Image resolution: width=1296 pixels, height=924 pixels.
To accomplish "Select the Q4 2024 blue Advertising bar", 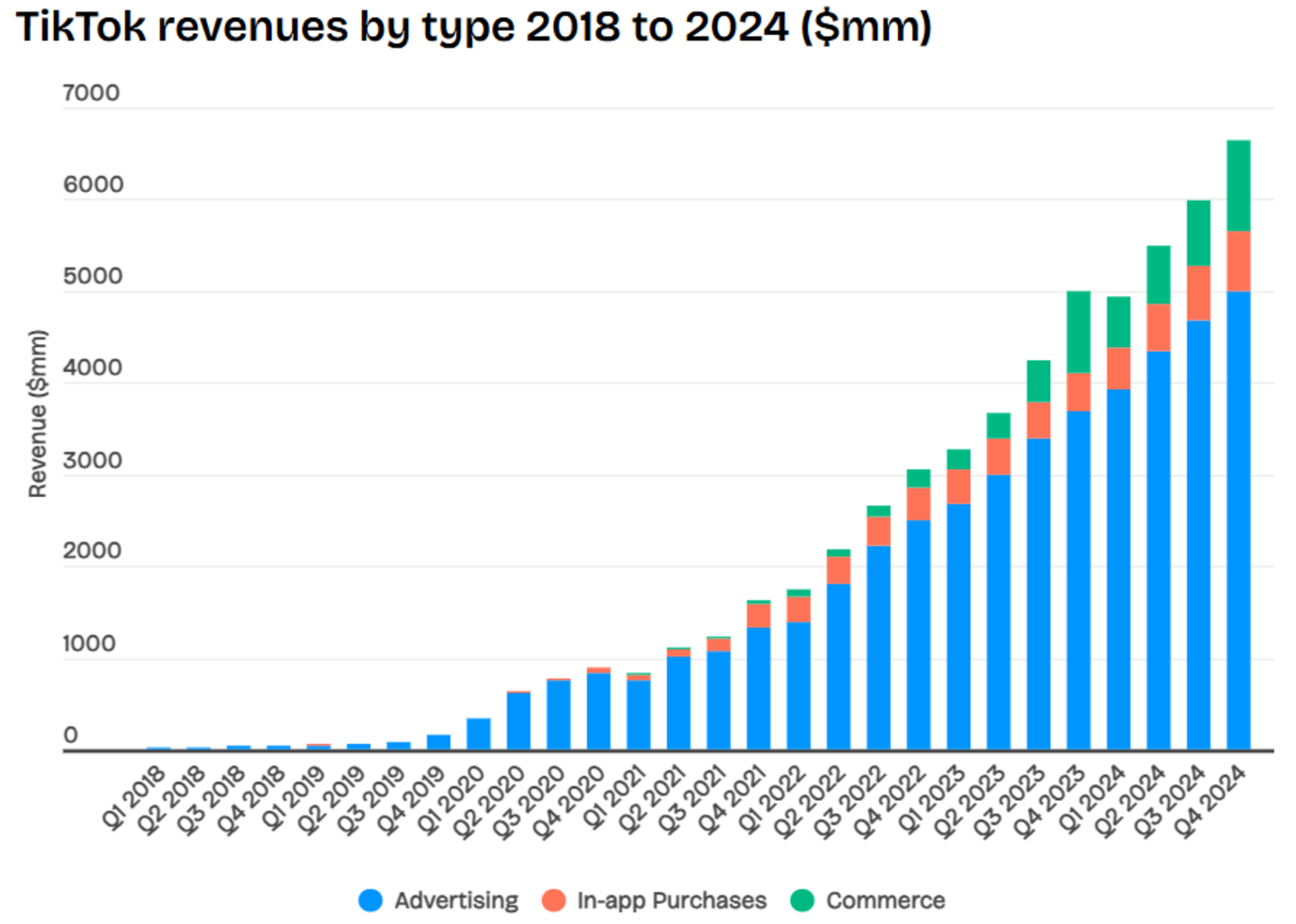I will coord(1238,521).
